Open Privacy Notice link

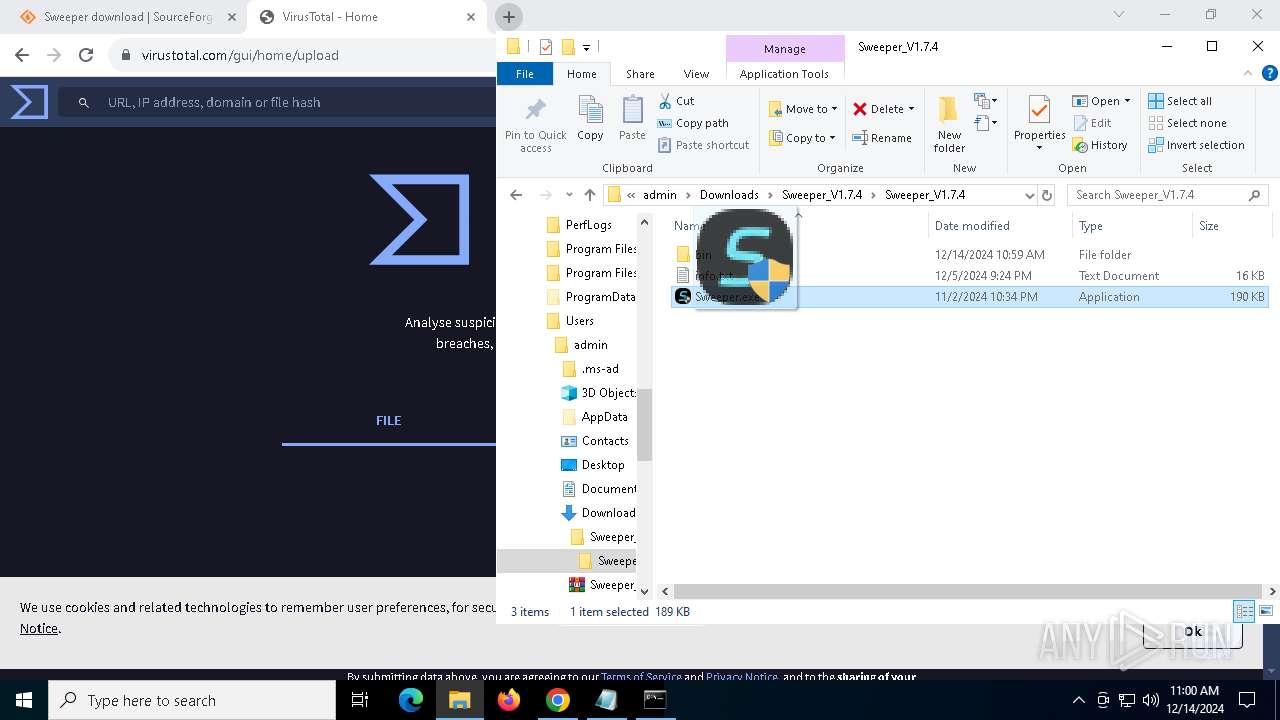pos(742,677)
